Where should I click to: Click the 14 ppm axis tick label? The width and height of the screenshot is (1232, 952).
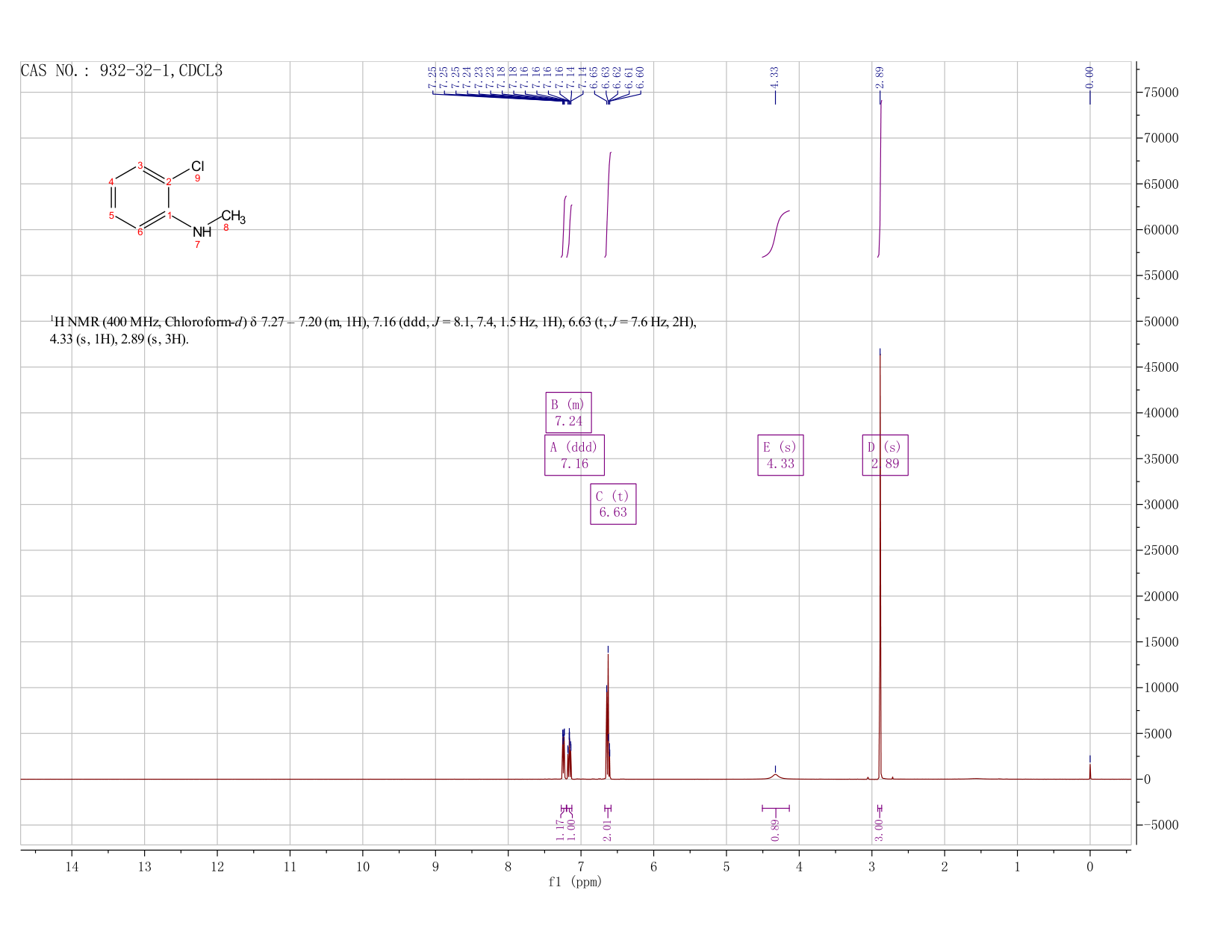pyautogui.click(x=72, y=866)
